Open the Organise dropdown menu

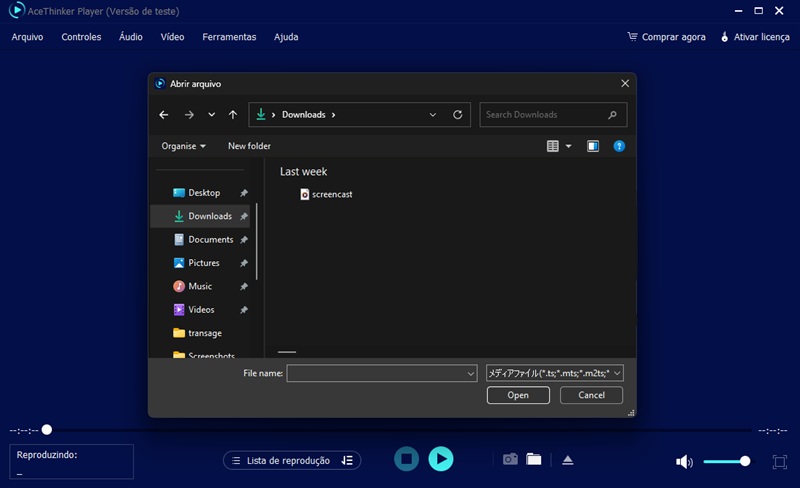tap(183, 146)
